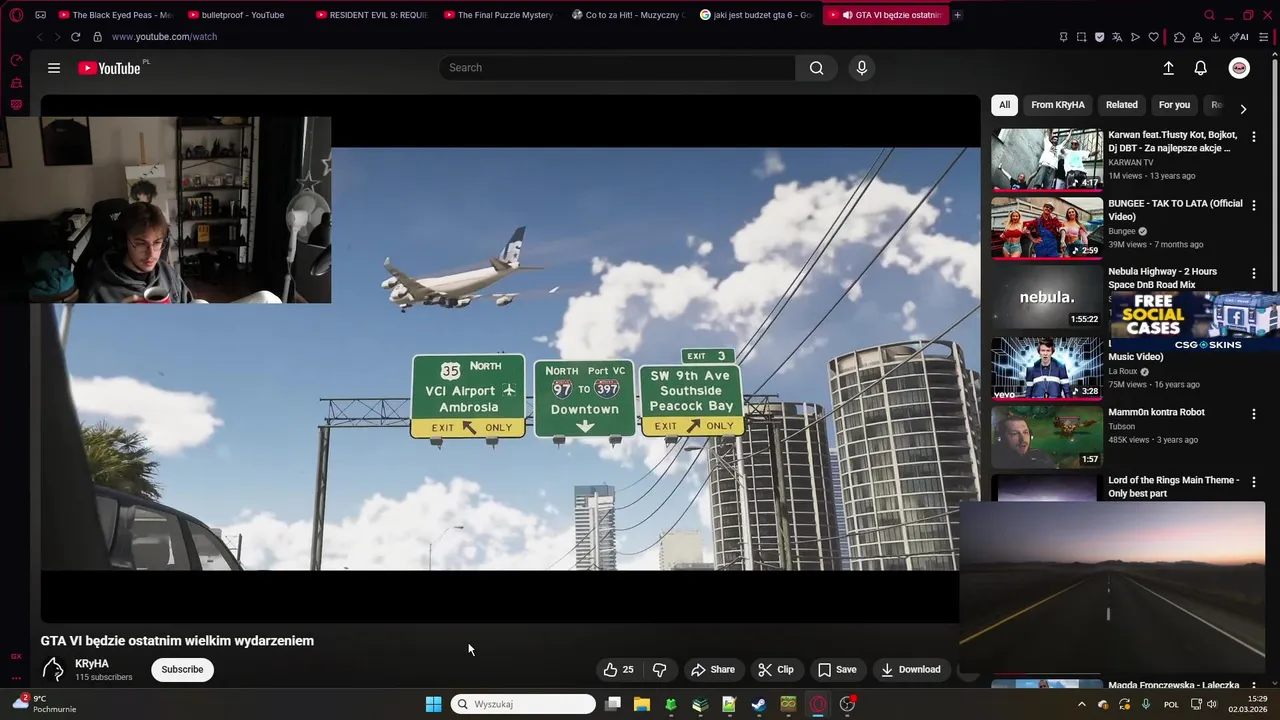Screen dimensions: 1280x720
Task: Open more options for Mamm0n kontra Robot
Action: 1254,413
